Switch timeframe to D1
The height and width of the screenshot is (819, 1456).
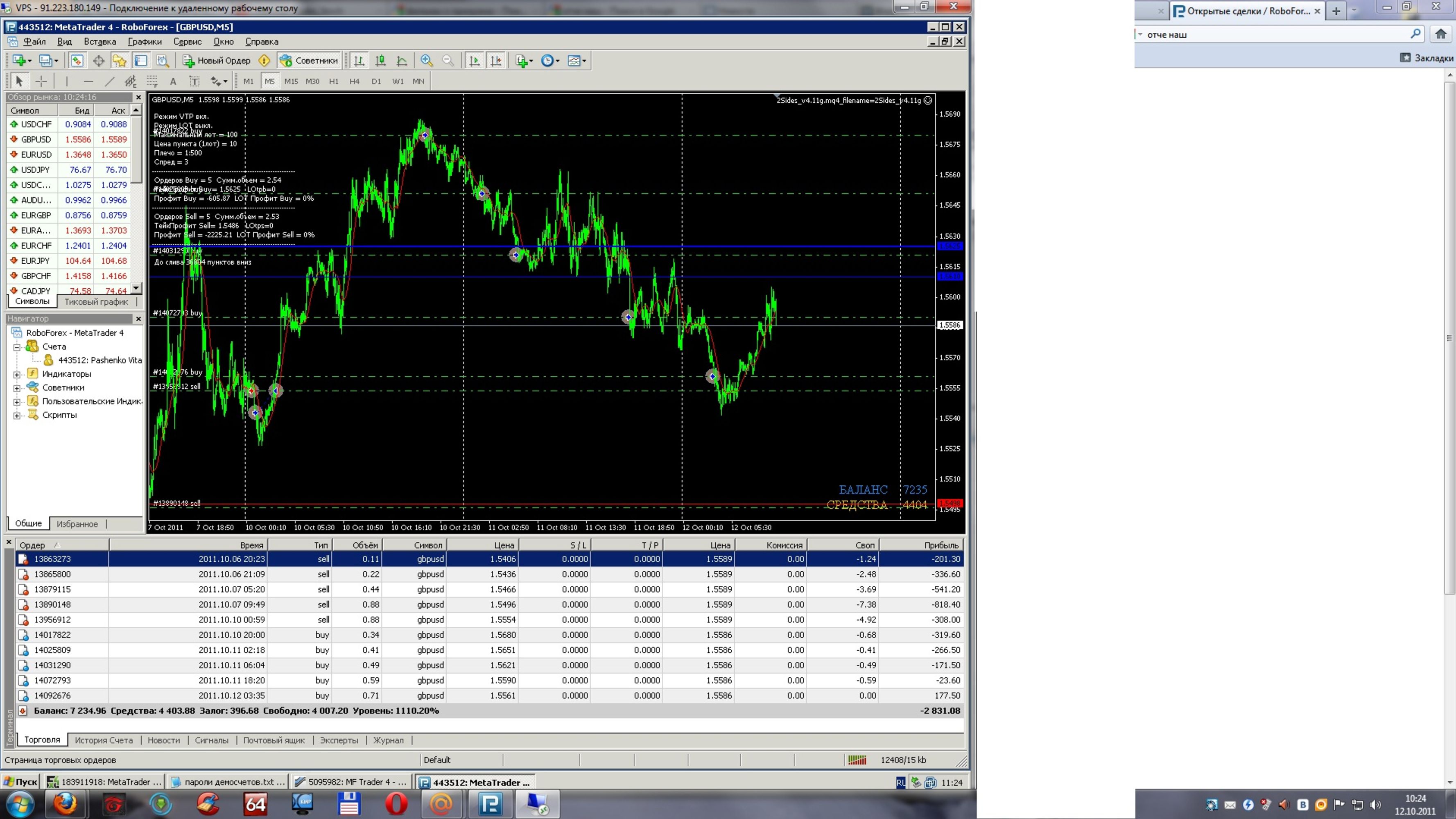tap(376, 81)
